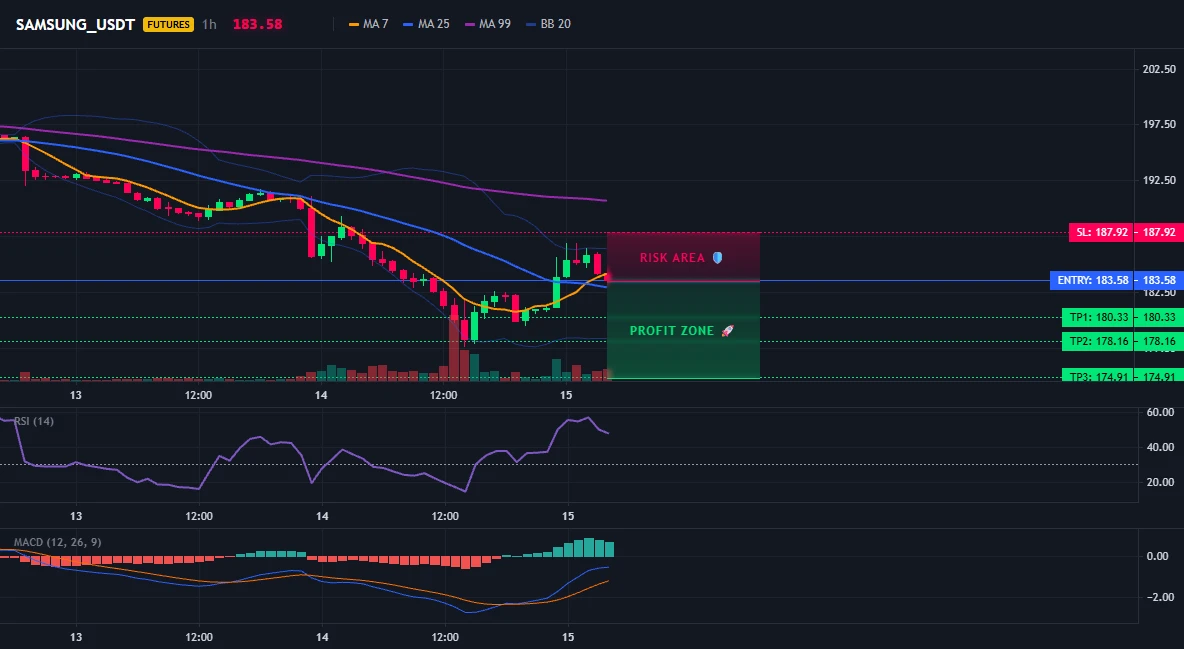Screen dimensions: 1184x649
Task: Click the TP3: 174.91 target label
Action: click(1099, 376)
